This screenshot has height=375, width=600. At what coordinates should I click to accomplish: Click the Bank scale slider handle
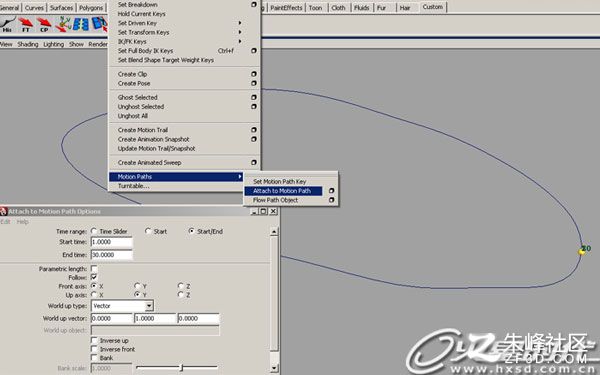point(181,368)
